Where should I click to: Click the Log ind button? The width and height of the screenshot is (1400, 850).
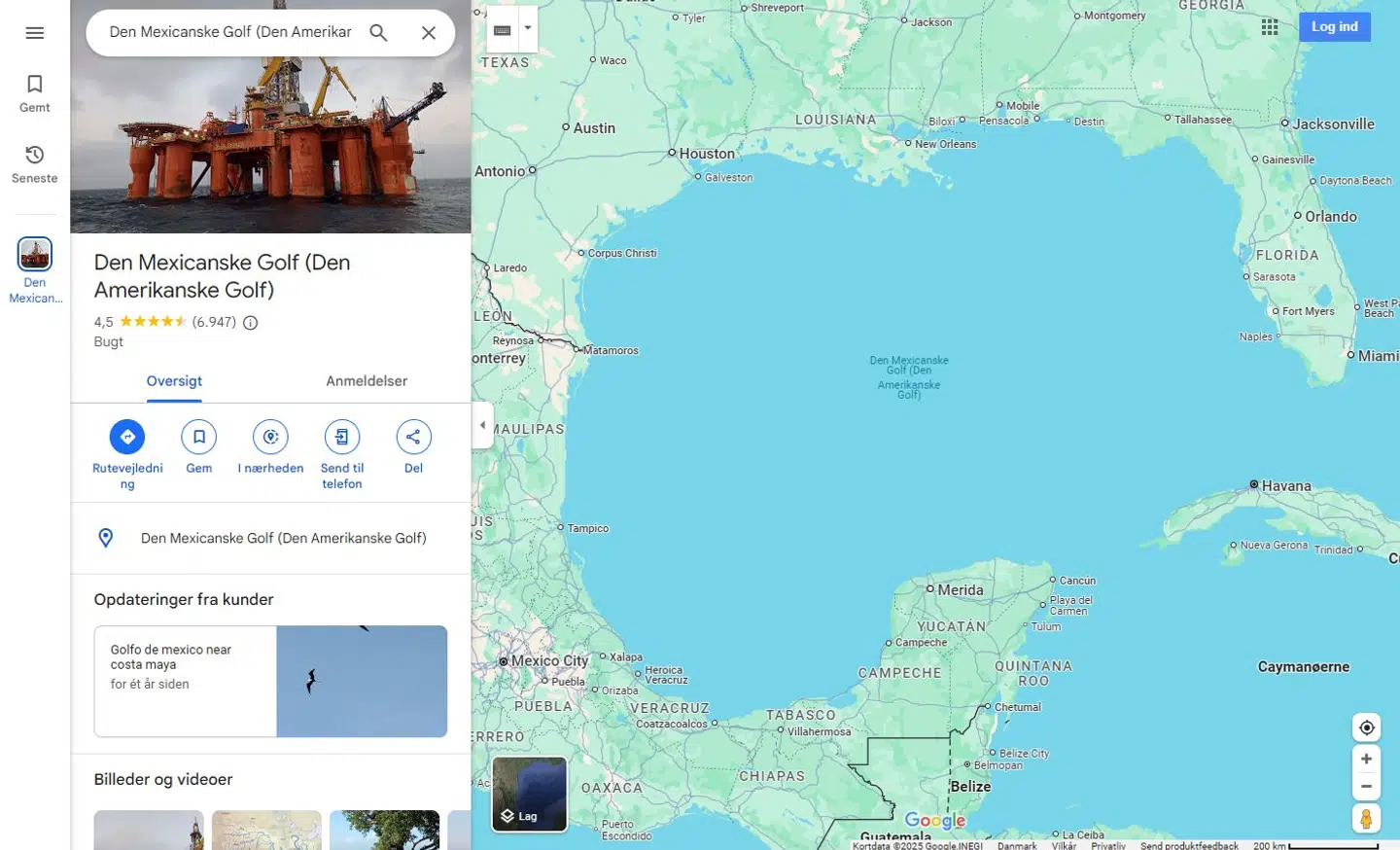(x=1334, y=27)
